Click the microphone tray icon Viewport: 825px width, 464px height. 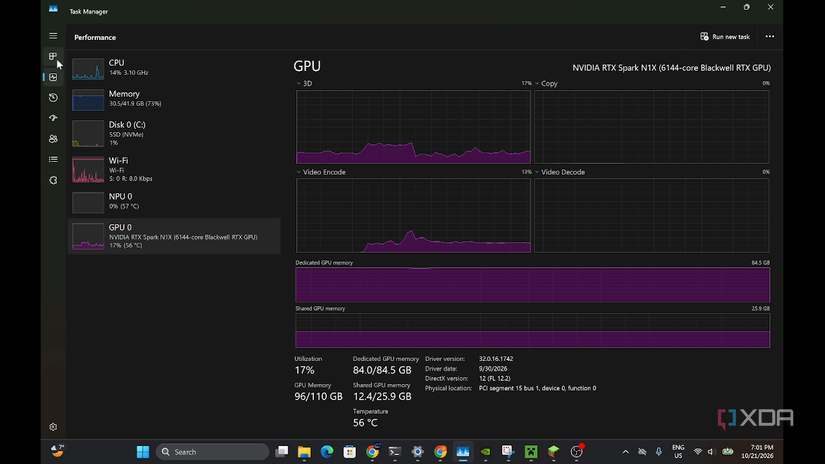pyautogui.click(x=659, y=452)
